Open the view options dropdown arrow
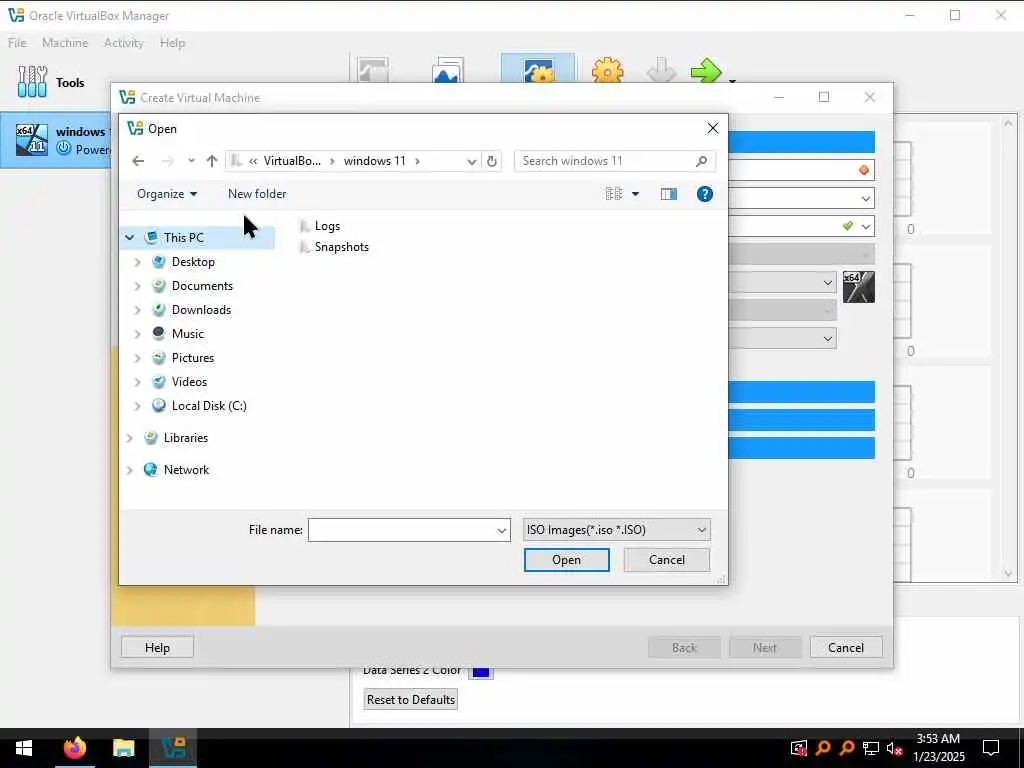1024x768 pixels. pos(635,194)
